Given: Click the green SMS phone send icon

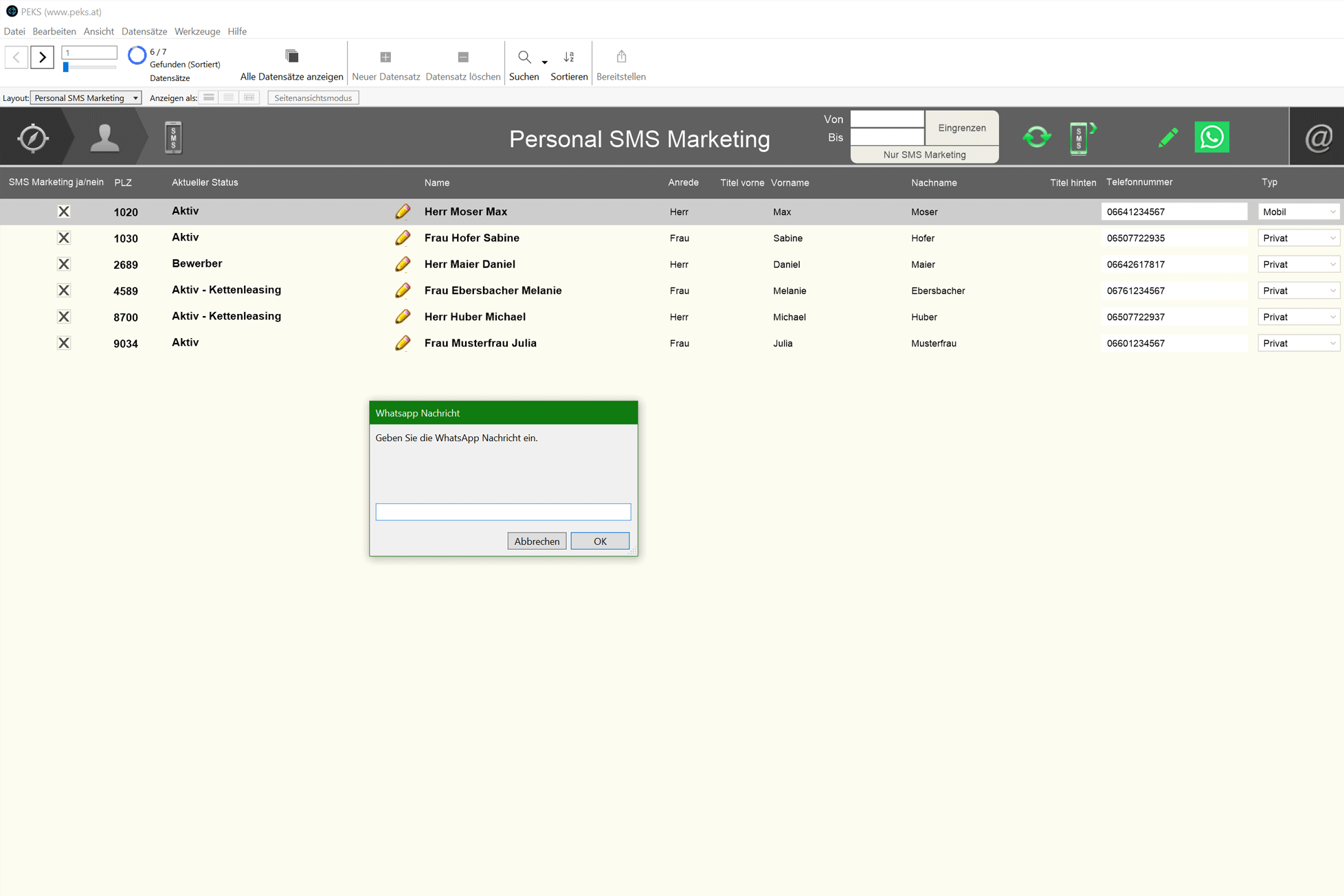Looking at the screenshot, I should 1080,137.
